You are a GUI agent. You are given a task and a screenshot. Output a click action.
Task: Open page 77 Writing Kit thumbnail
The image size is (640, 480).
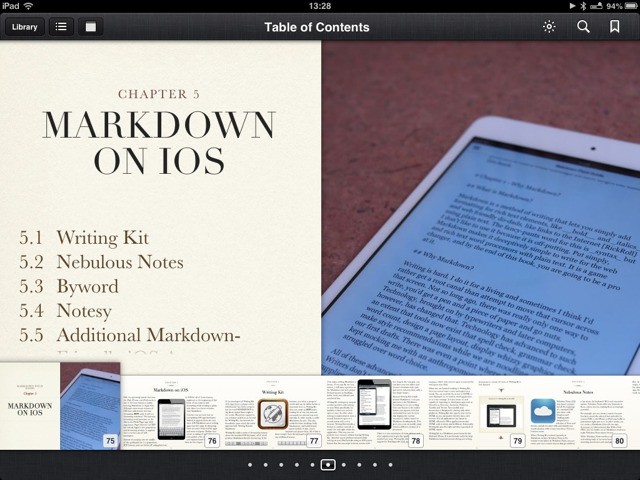[x=273, y=412]
